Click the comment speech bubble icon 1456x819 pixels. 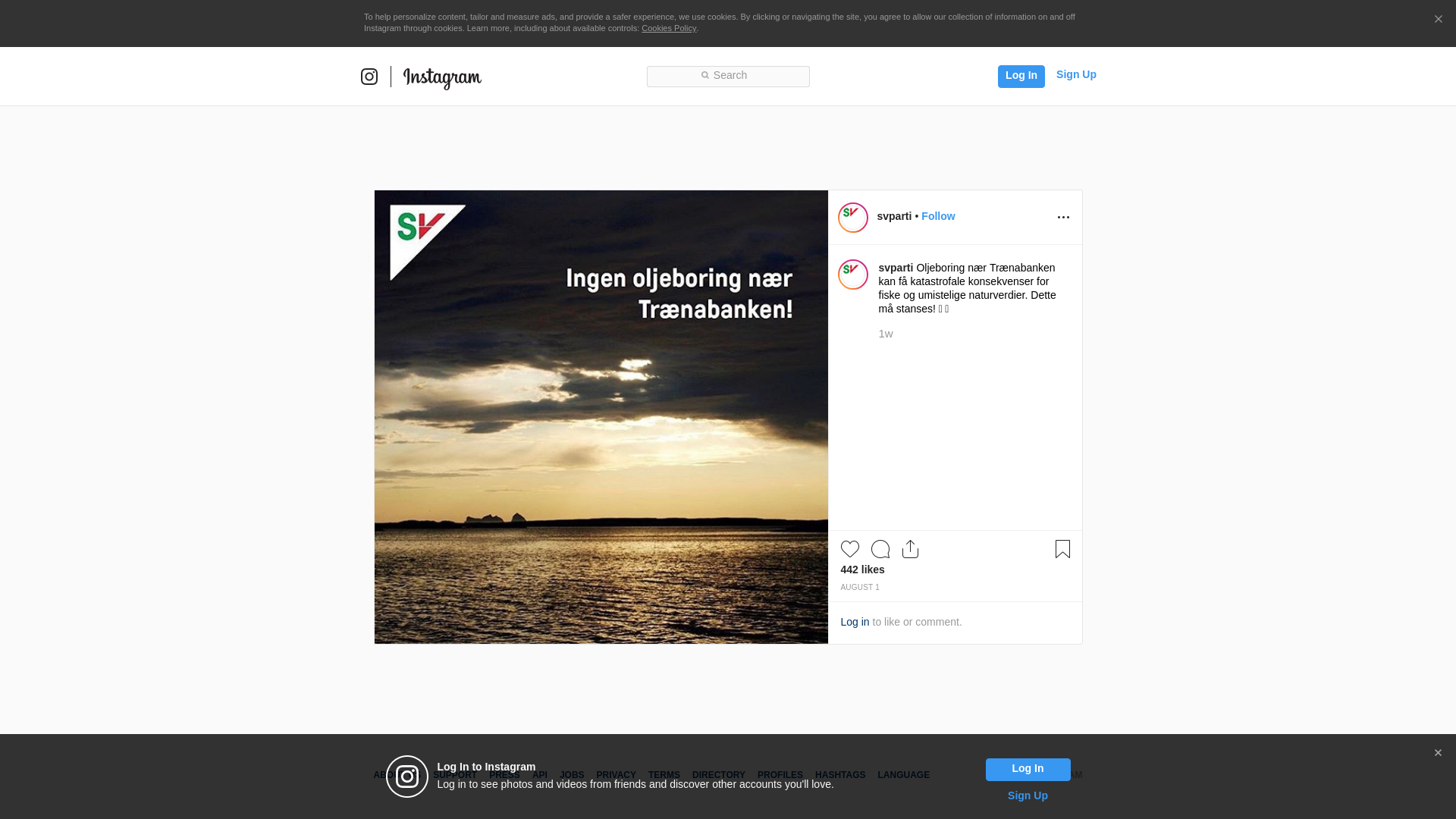pyautogui.click(x=880, y=549)
